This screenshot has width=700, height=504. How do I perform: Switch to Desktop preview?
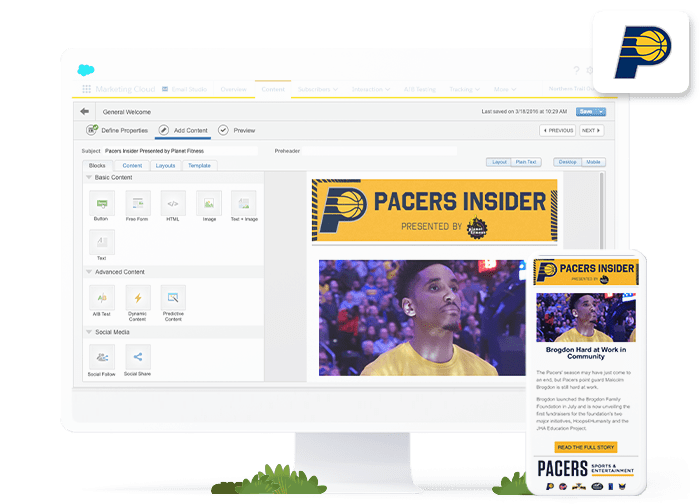[x=567, y=162]
